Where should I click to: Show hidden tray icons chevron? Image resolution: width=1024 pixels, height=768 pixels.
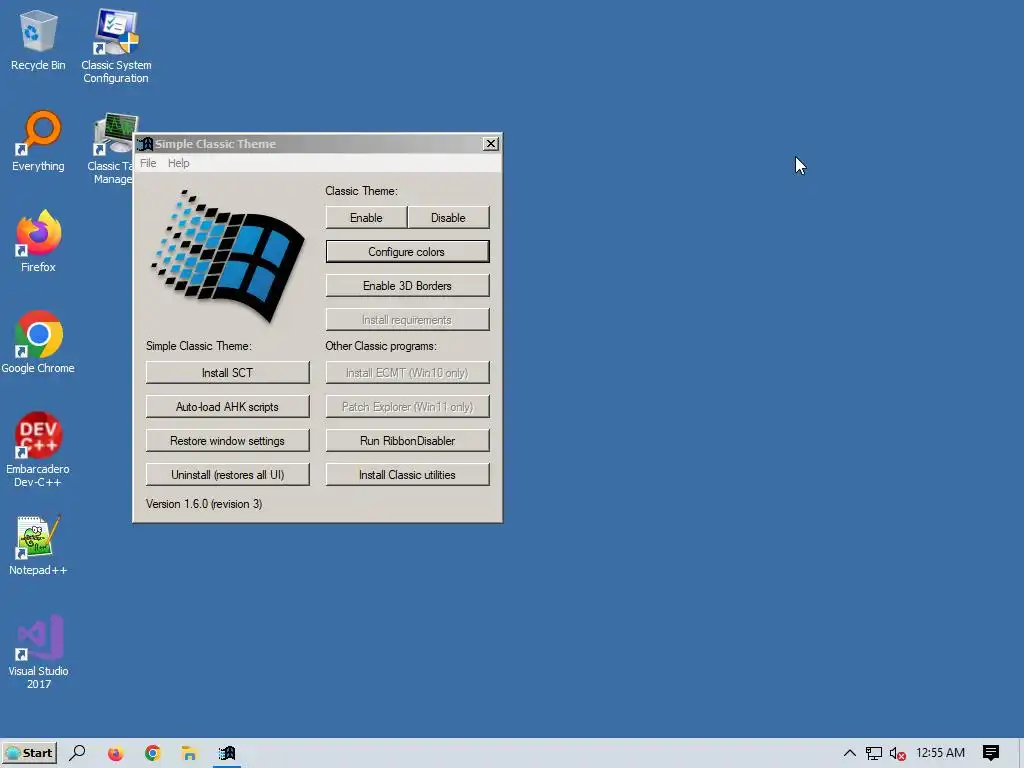point(850,753)
